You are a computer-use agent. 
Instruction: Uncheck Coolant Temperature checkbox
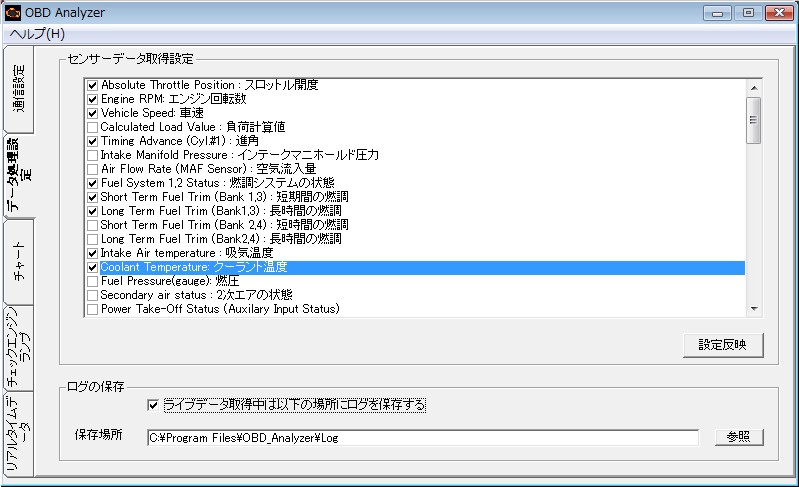click(92, 267)
